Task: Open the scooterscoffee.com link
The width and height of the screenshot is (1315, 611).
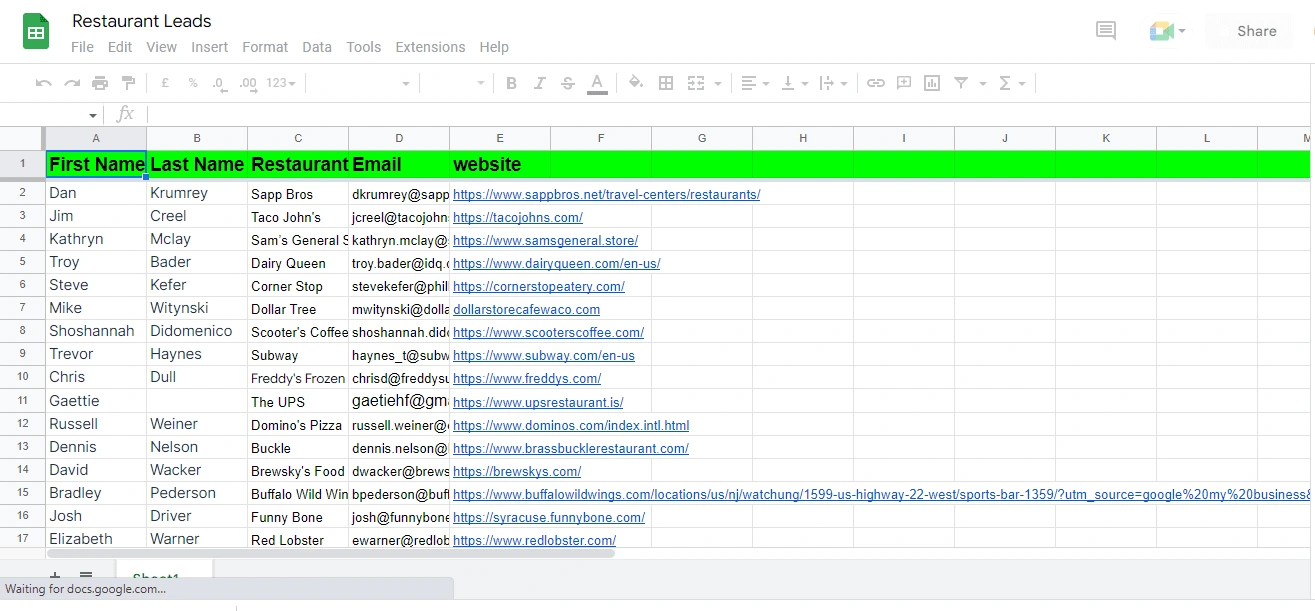Action: [548, 332]
